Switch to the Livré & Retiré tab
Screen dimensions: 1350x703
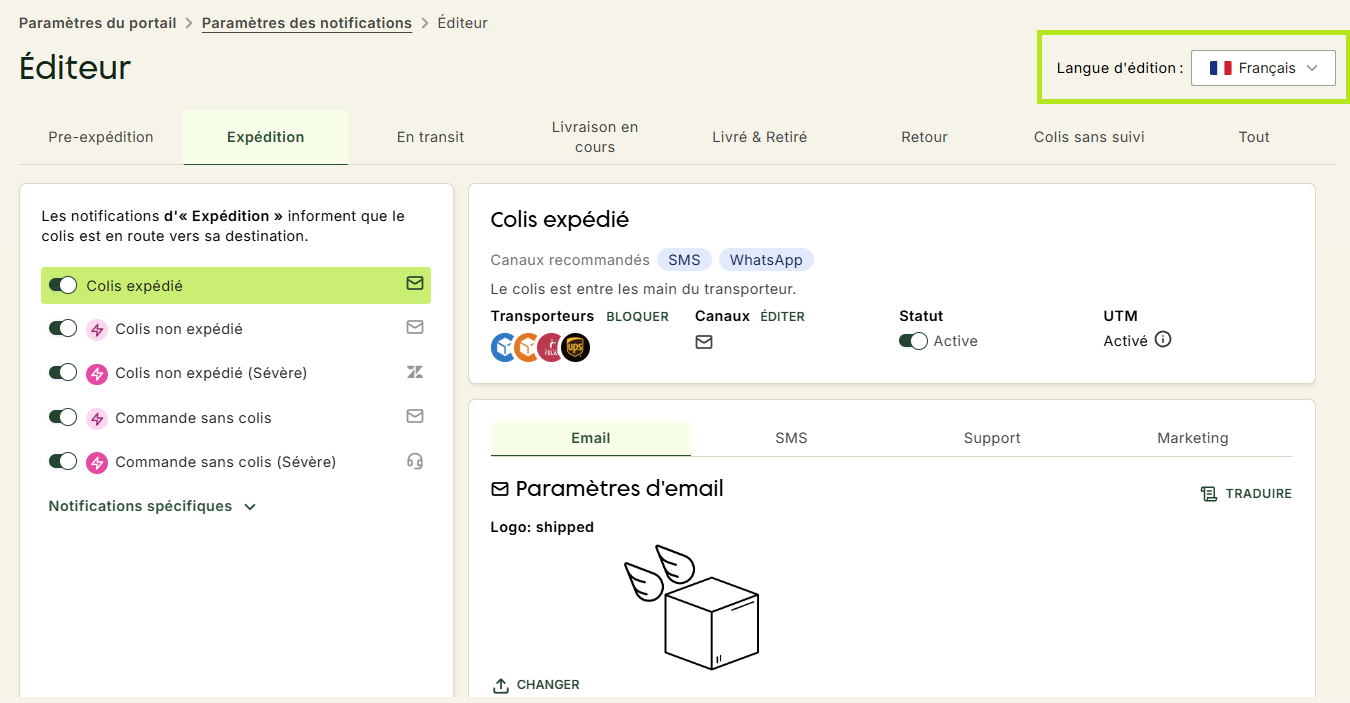(x=759, y=137)
